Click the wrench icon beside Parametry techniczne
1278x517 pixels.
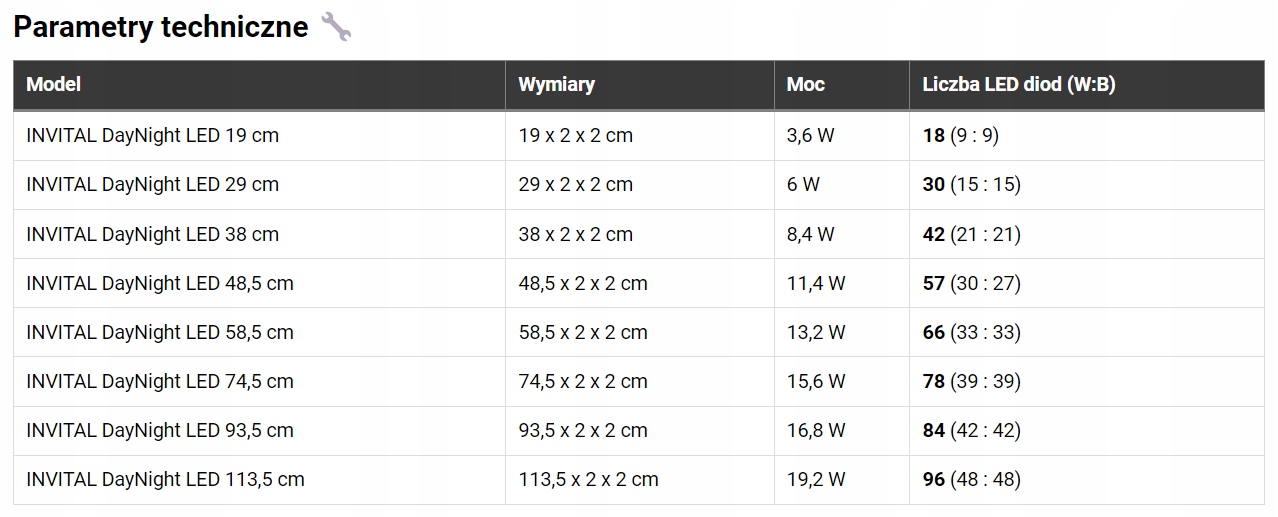pyautogui.click(x=336, y=27)
